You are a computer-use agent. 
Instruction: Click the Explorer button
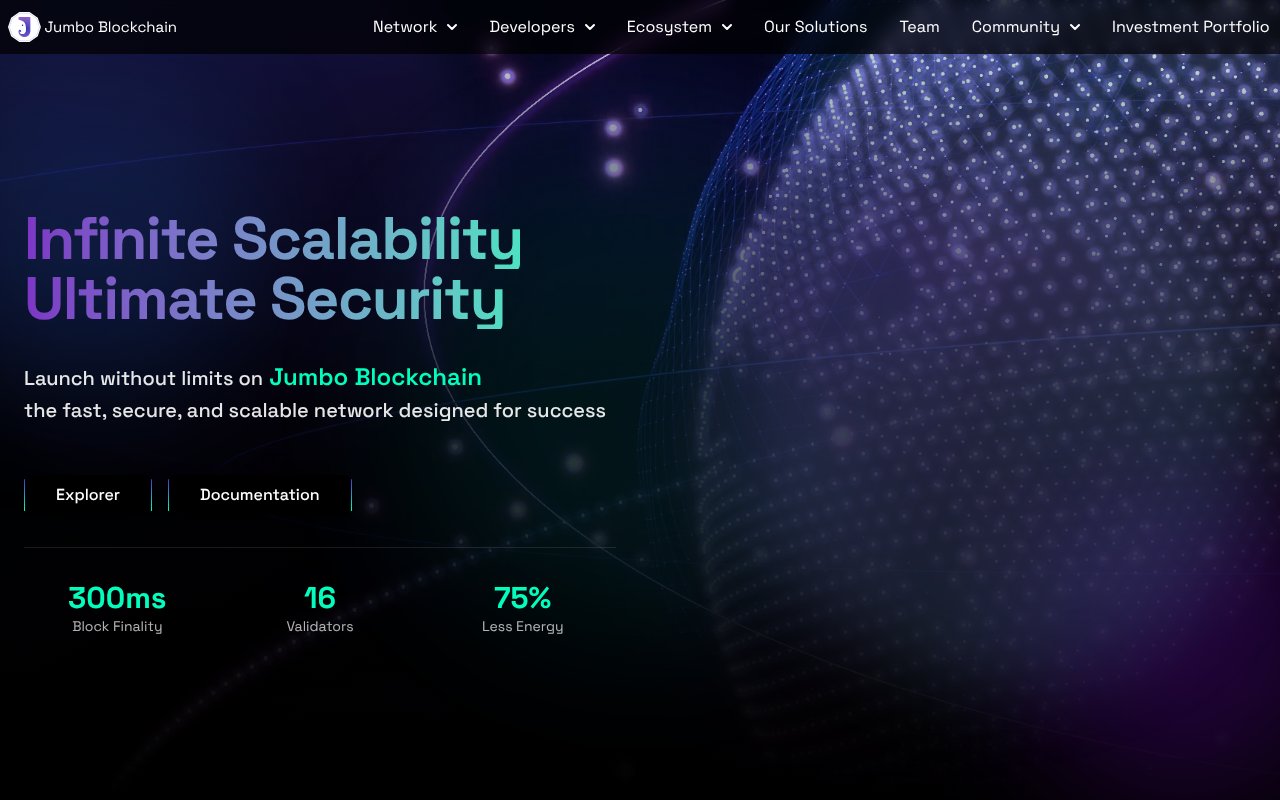click(x=87, y=494)
